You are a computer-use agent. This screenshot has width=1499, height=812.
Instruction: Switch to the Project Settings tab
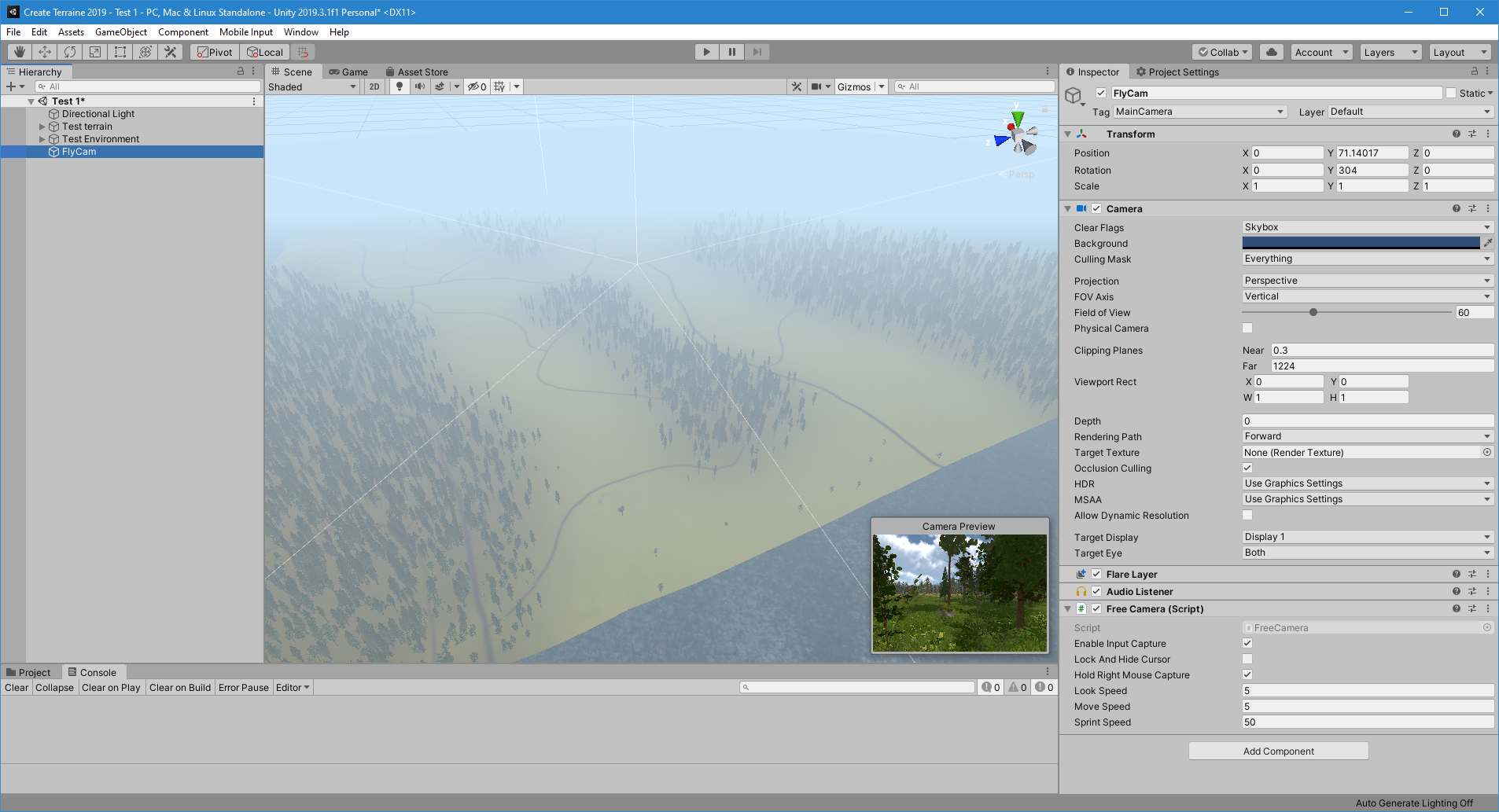coord(1177,72)
